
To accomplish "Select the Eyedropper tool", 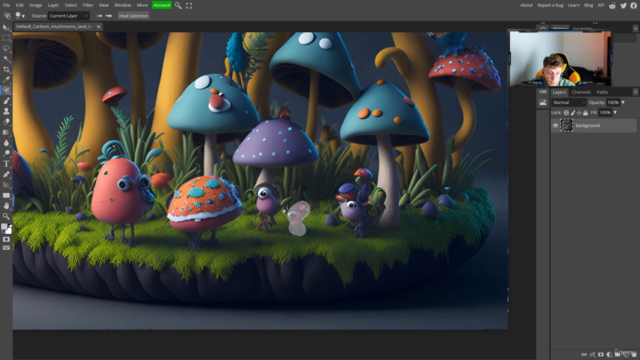I will tap(6, 80).
